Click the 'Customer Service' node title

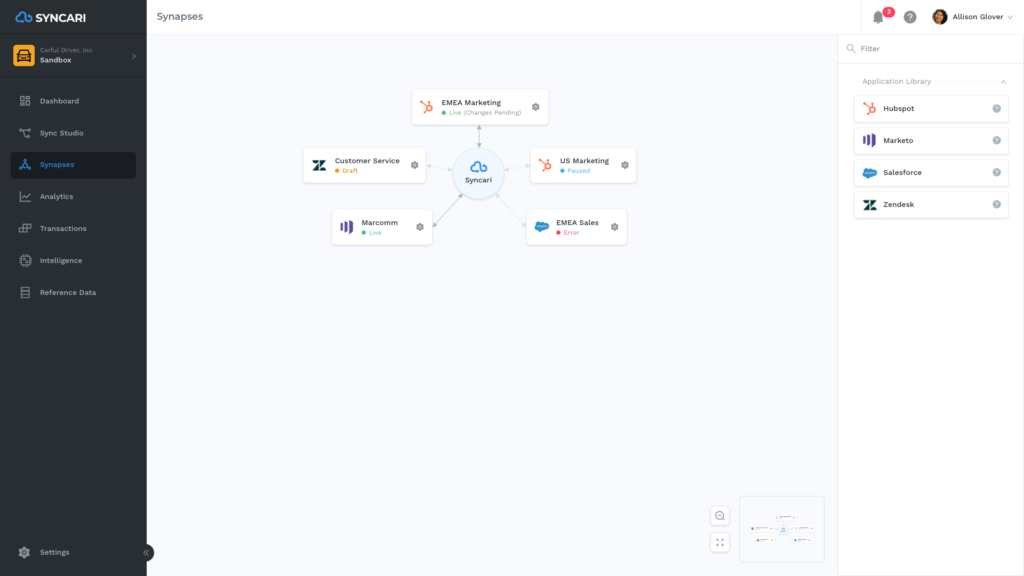pos(367,161)
